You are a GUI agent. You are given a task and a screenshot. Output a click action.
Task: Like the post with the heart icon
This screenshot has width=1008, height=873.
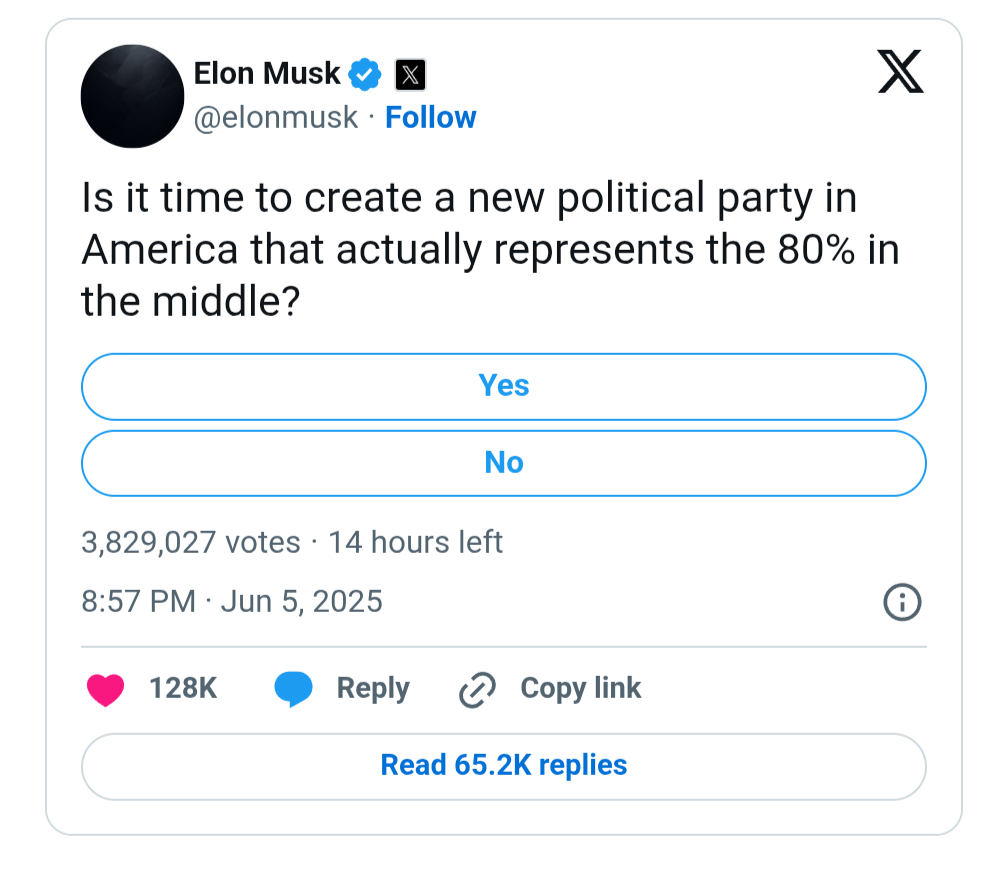click(105, 689)
